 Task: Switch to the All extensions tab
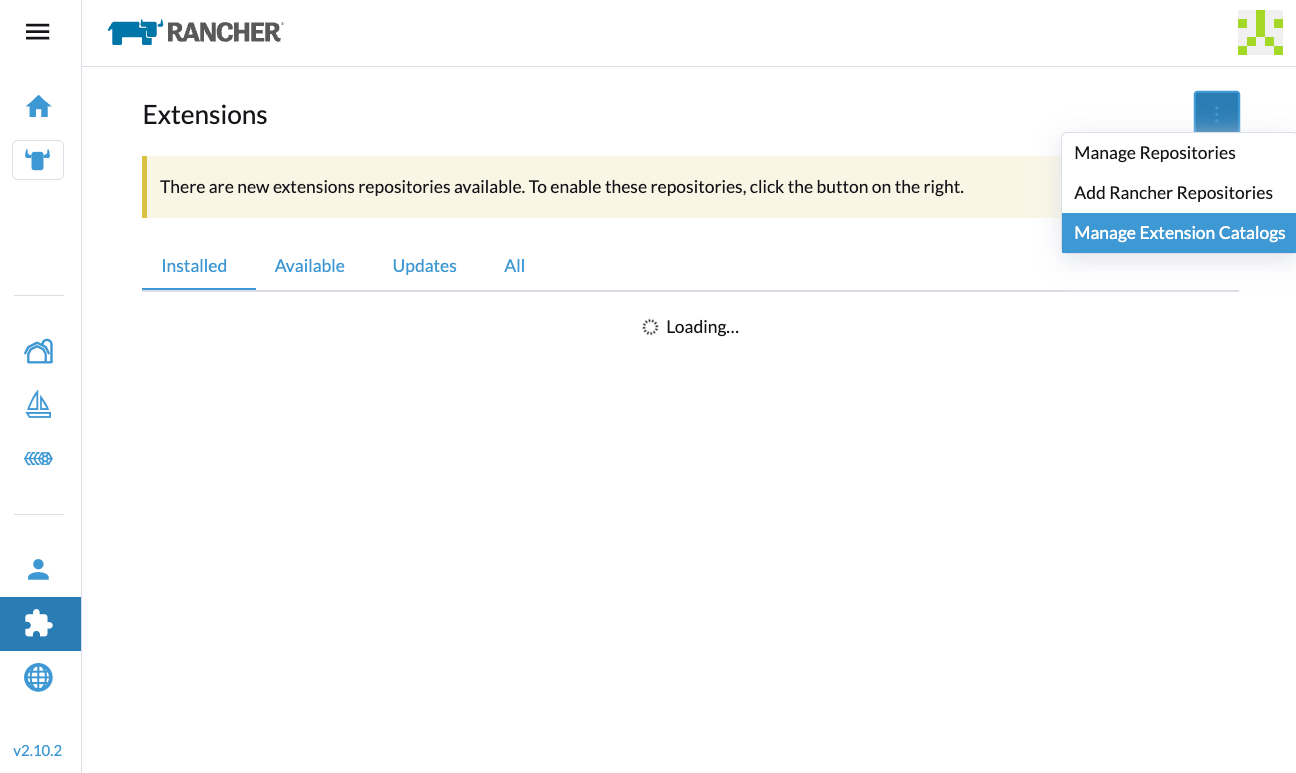[514, 265]
